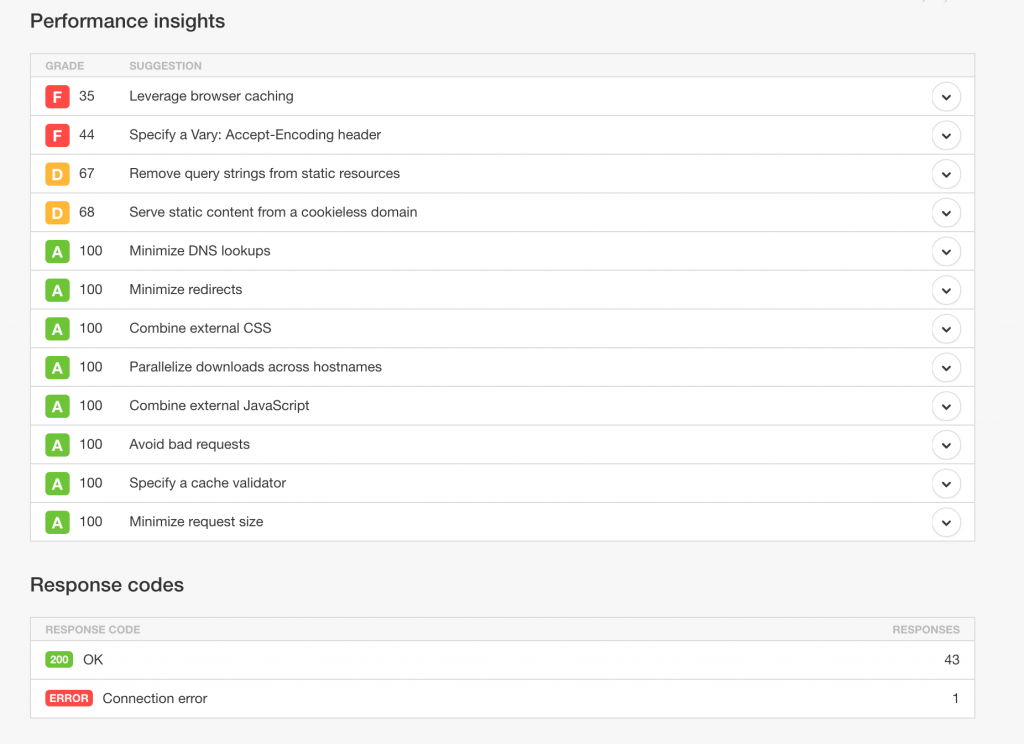Select the Connection error response row
This screenshot has height=744, width=1024.
502,699
